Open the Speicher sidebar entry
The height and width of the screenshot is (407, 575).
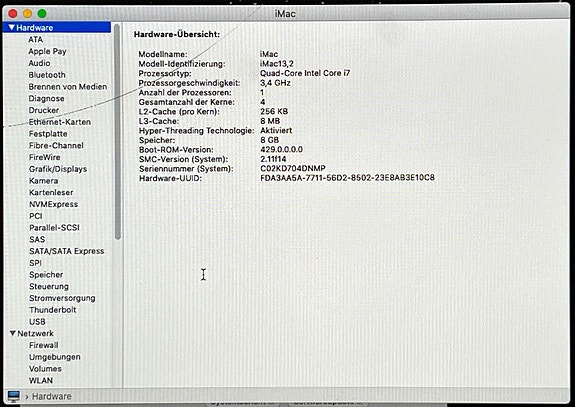(x=46, y=275)
